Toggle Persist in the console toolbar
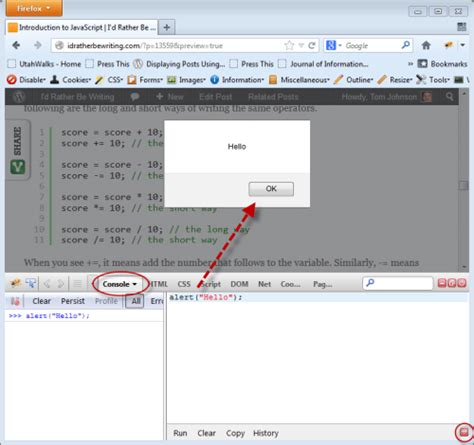The height and width of the screenshot is (445, 474). 73,301
